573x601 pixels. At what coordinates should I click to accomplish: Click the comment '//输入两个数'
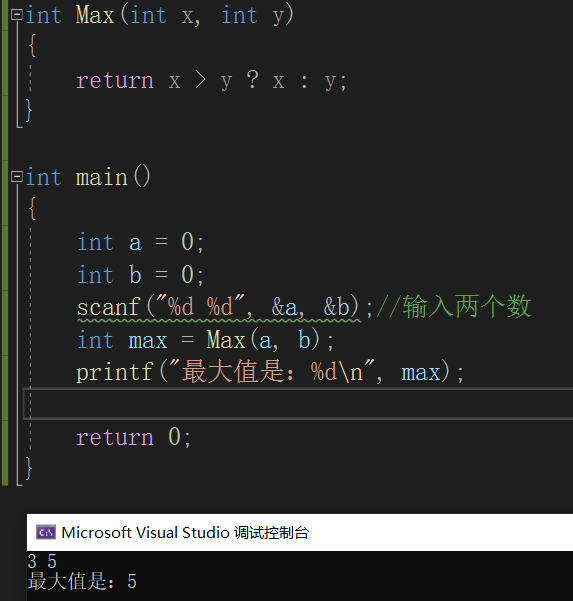(454, 307)
